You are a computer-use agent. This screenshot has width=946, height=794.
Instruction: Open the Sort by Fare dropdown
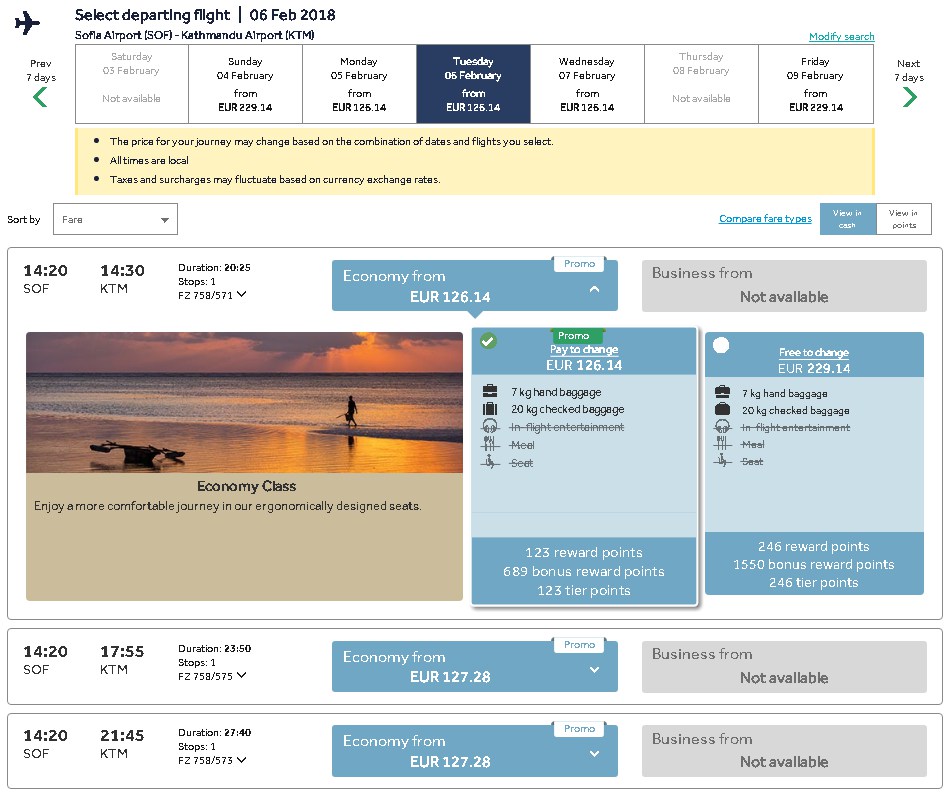coord(115,219)
